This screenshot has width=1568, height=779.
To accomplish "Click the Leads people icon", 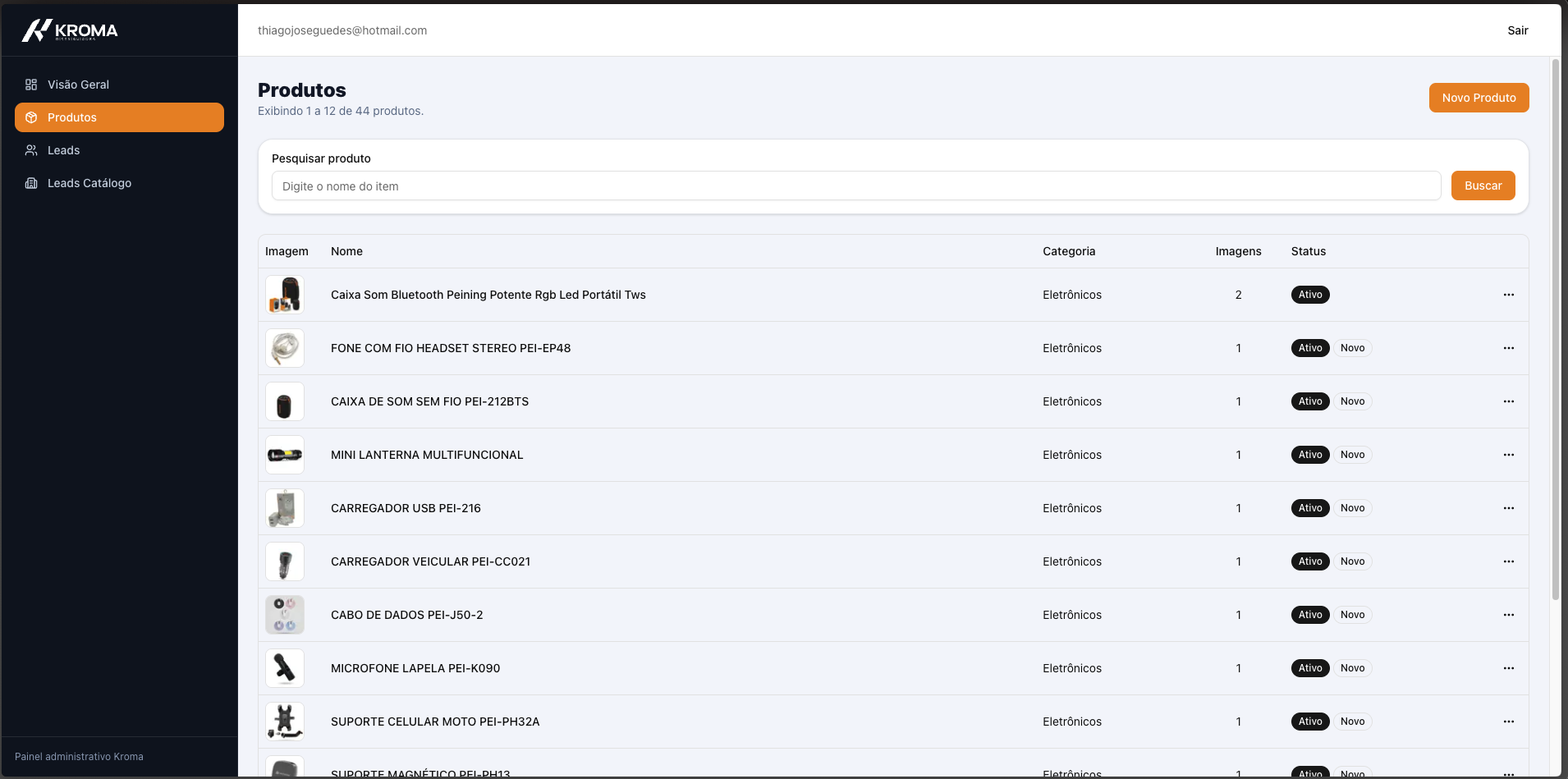I will pyautogui.click(x=31, y=150).
